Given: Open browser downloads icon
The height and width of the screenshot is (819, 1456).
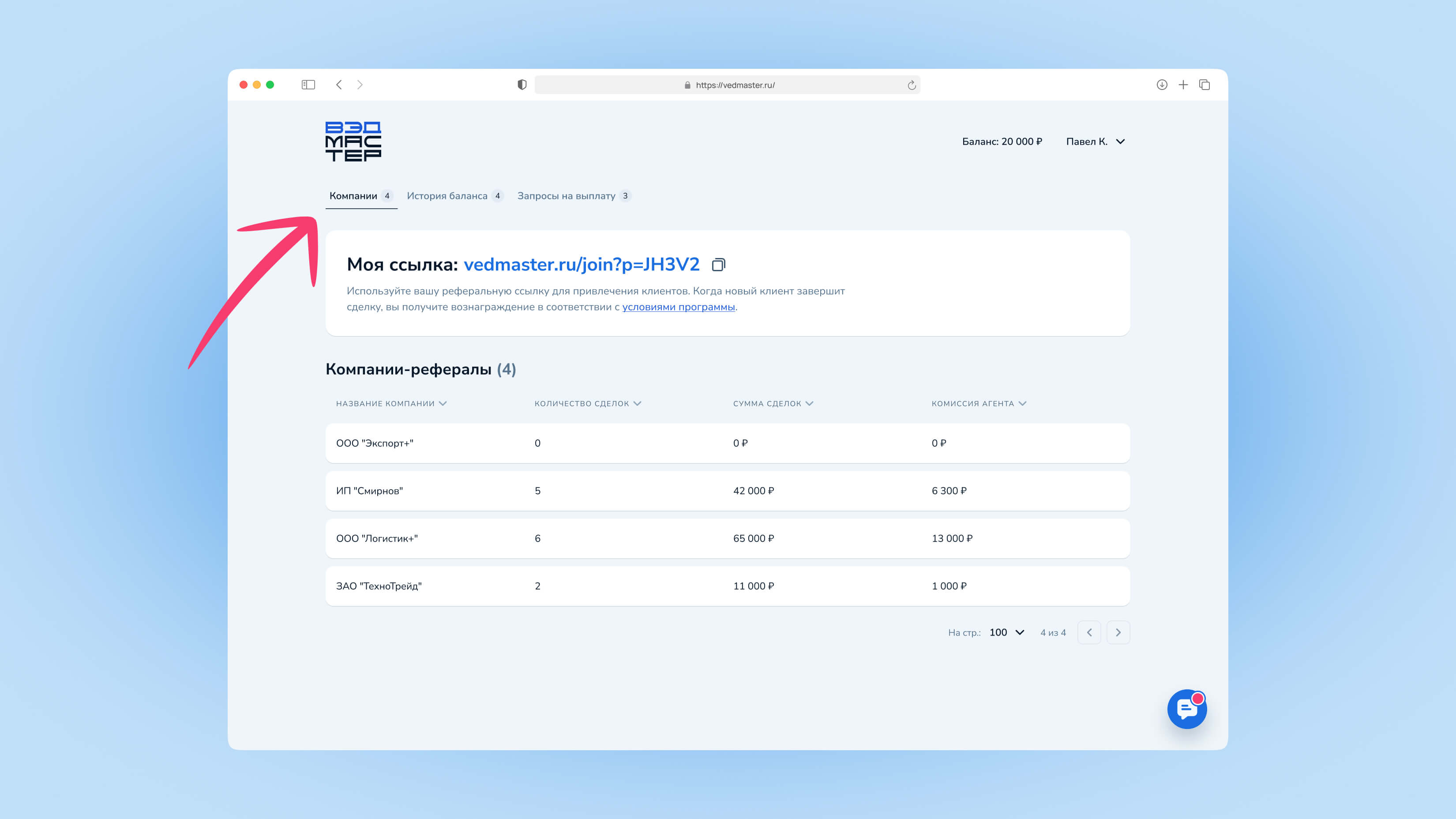Looking at the screenshot, I should (x=1162, y=85).
